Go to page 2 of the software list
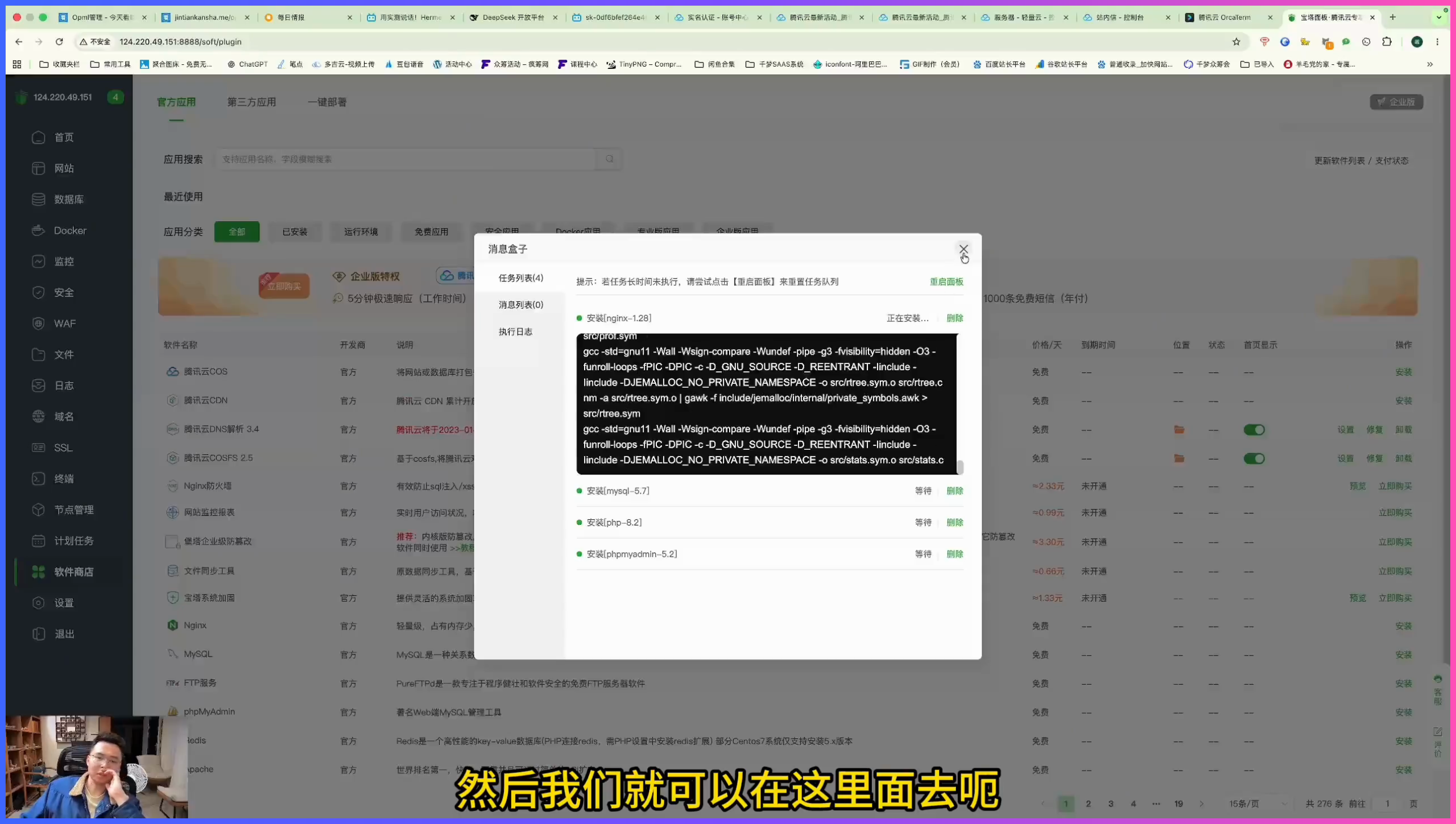 (x=1087, y=804)
